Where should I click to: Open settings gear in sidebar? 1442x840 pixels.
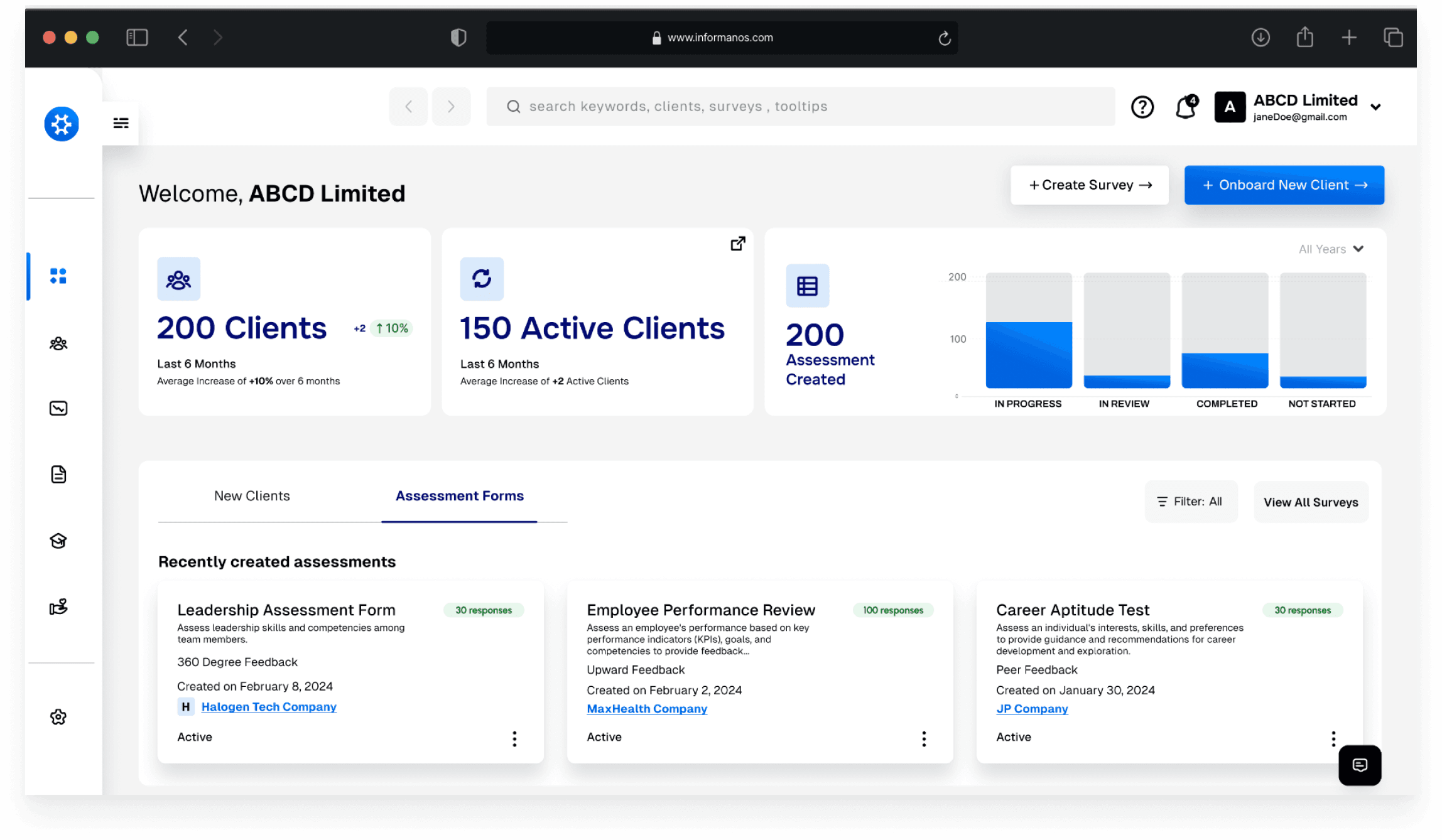pyautogui.click(x=58, y=717)
